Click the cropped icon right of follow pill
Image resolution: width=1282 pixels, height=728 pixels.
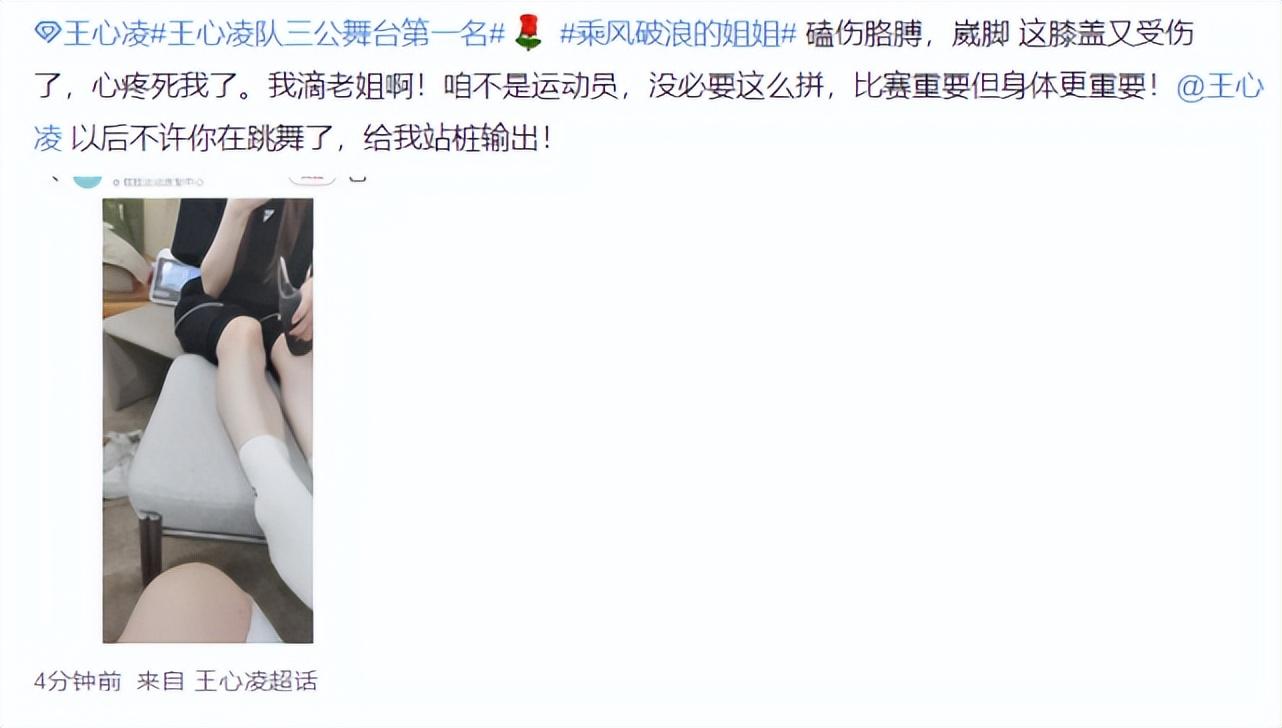[x=357, y=177]
